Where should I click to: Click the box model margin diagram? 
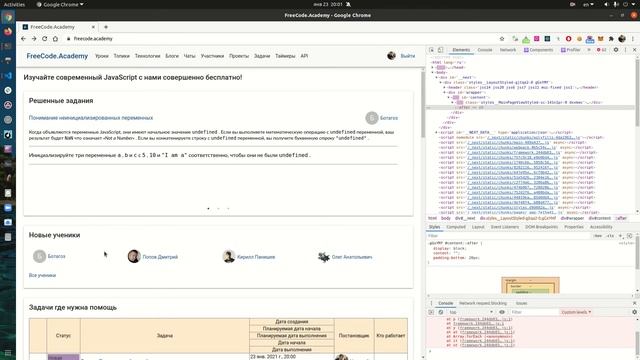click(530, 285)
